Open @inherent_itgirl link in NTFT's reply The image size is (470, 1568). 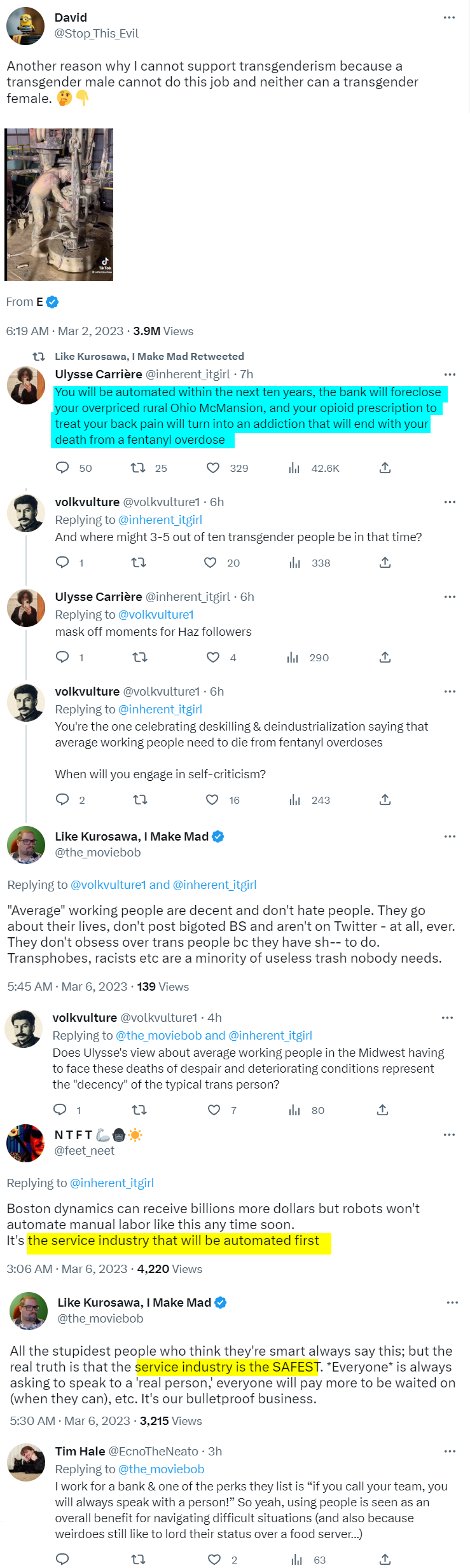coord(112,1183)
